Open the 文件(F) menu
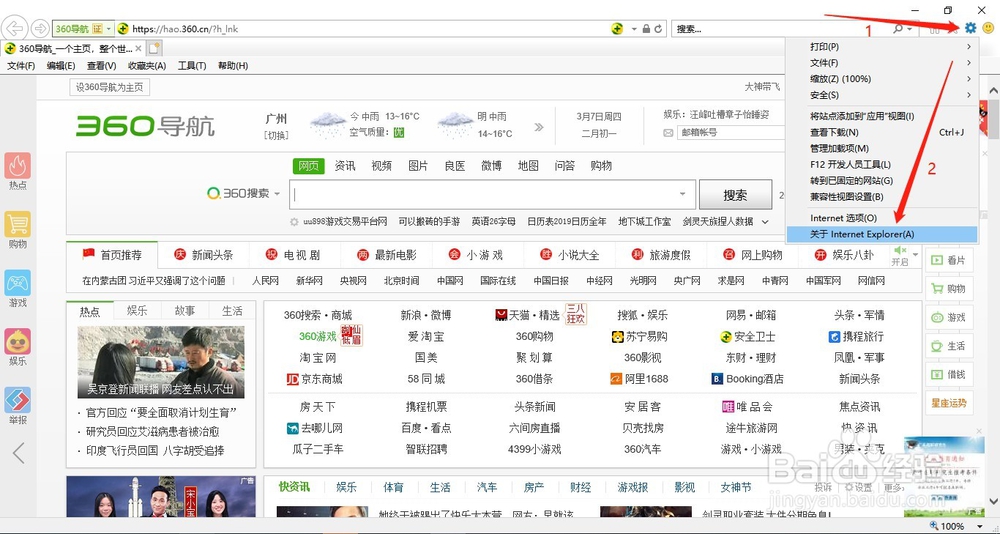Viewport: 1000px width, 534px height. click(x=21, y=66)
